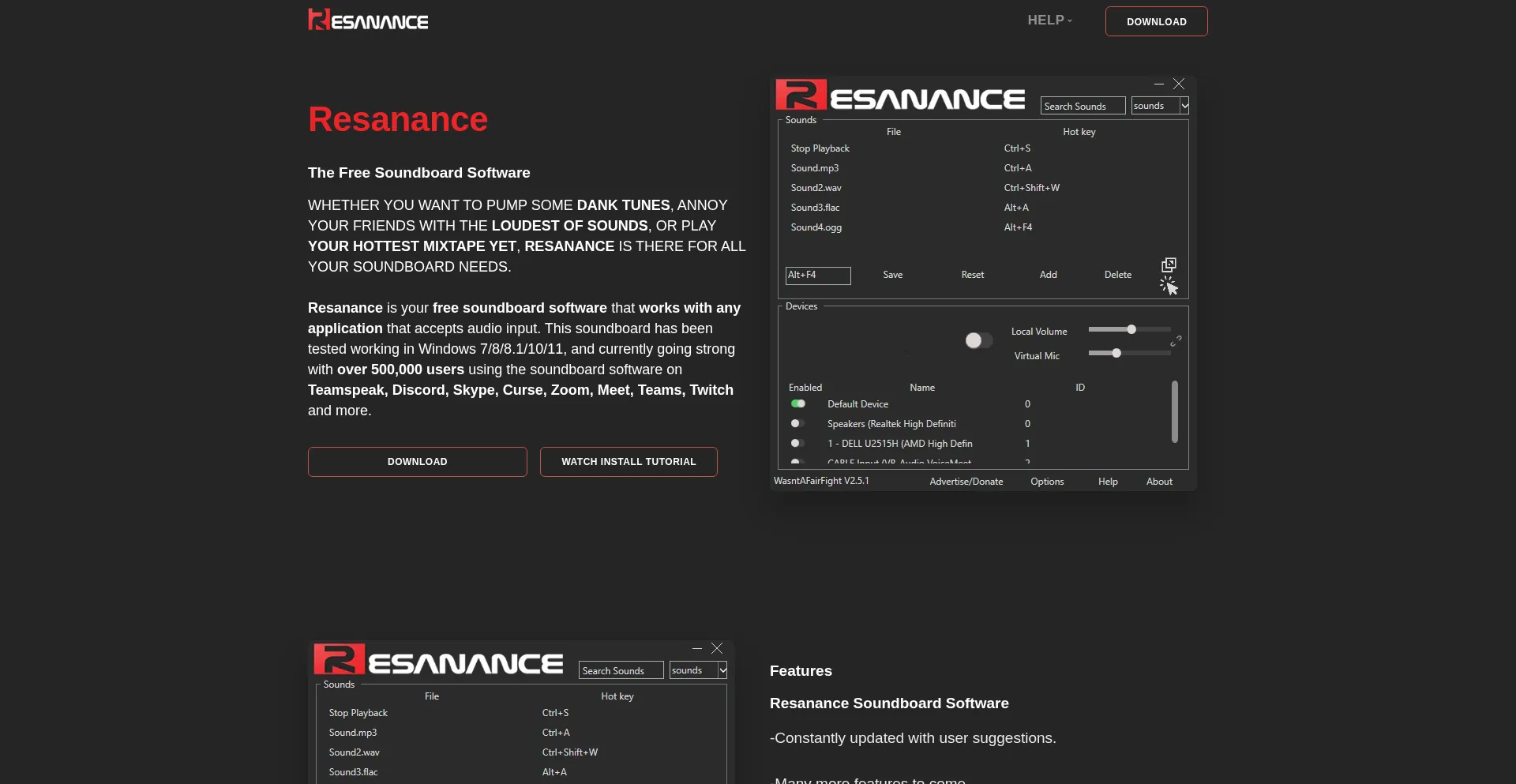
Task: Click the File column header in the upper app screenshot
Action: (893, 132)
